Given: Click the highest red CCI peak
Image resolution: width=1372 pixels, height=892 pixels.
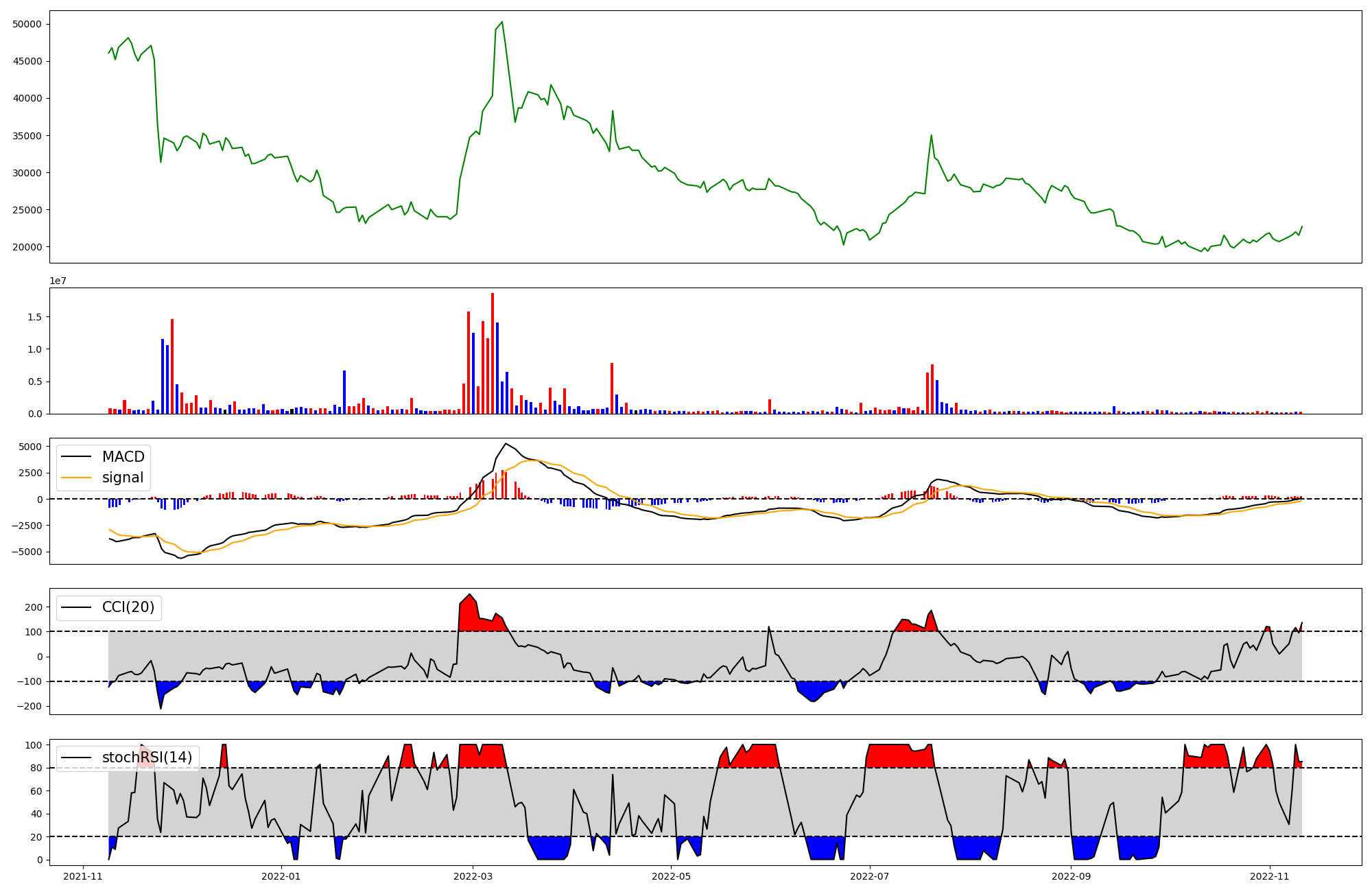Looking at the screenshot, I should (469, 595).
